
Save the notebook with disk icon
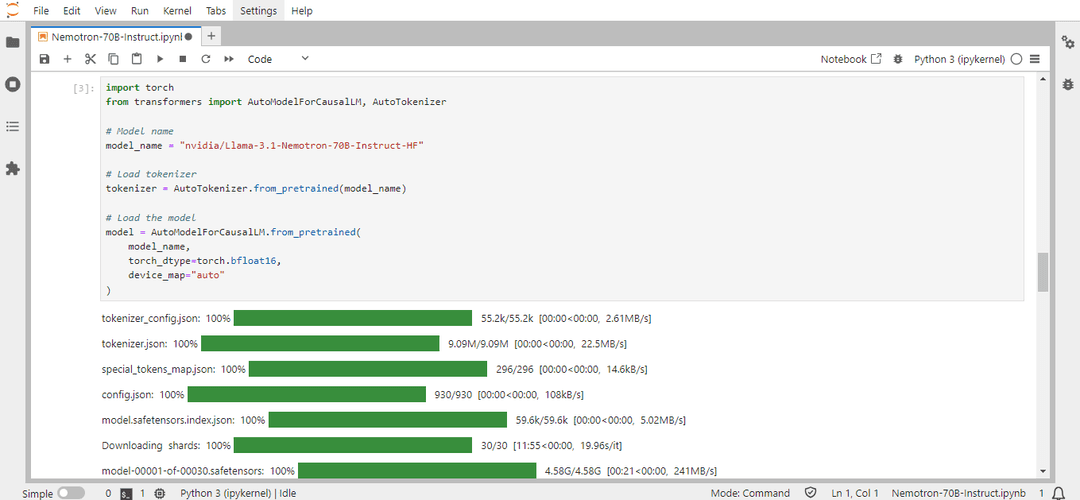[45, 59]
